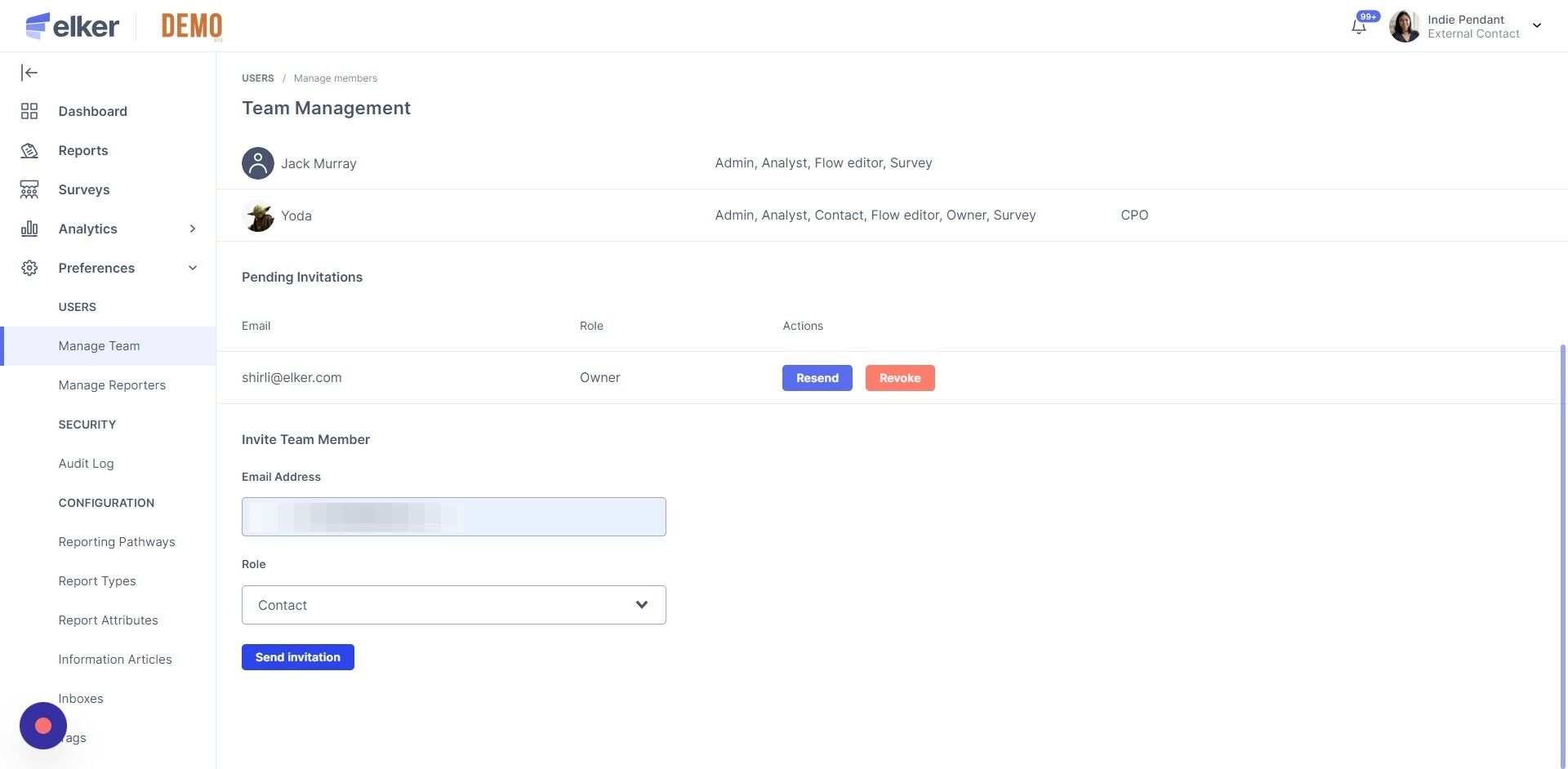Click the Send invitation button
Screen dimensions: 1568x769
click(x=297, y=657)
